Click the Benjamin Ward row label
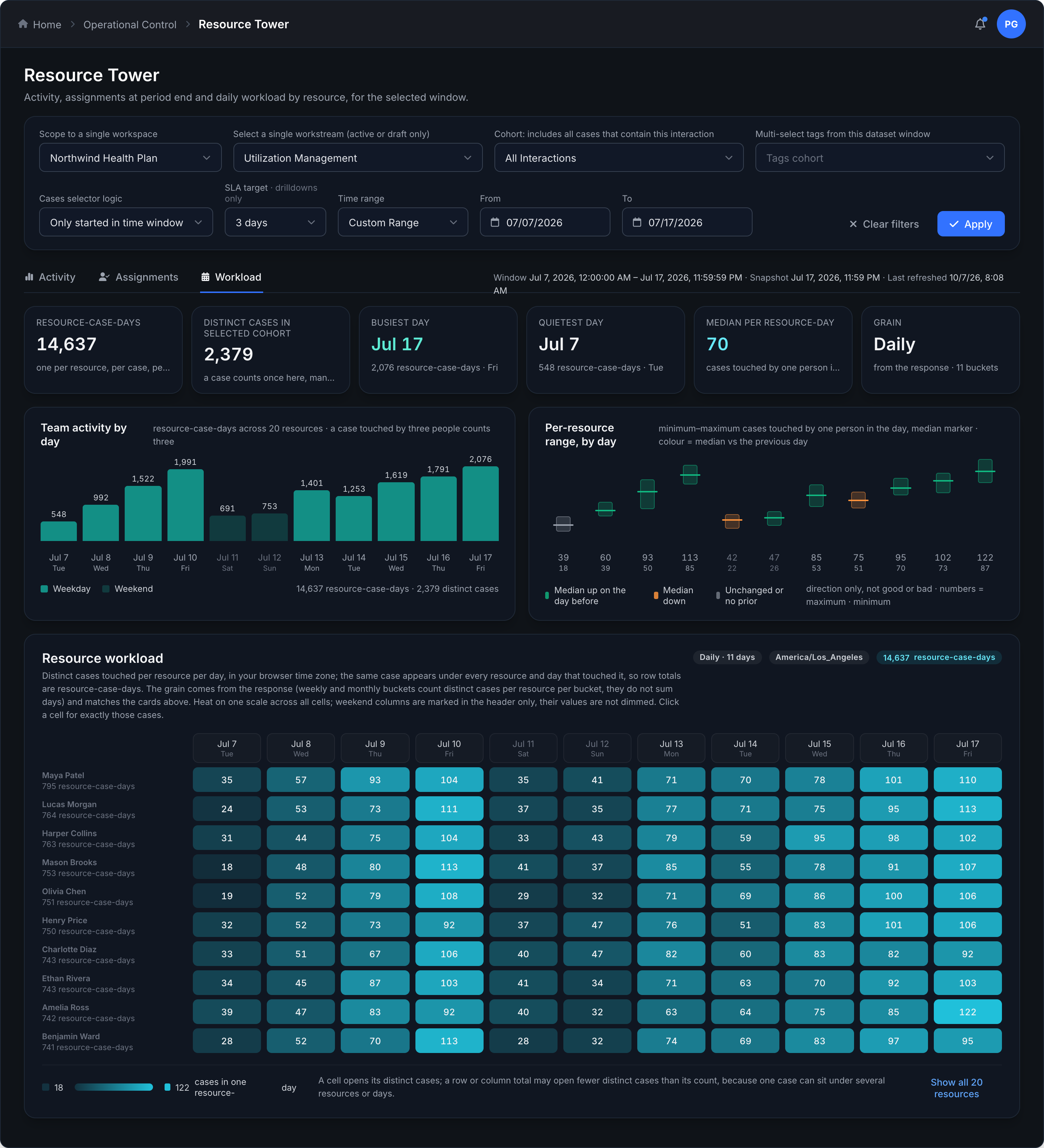The image size is (1044, 1148). [88, 1041]
